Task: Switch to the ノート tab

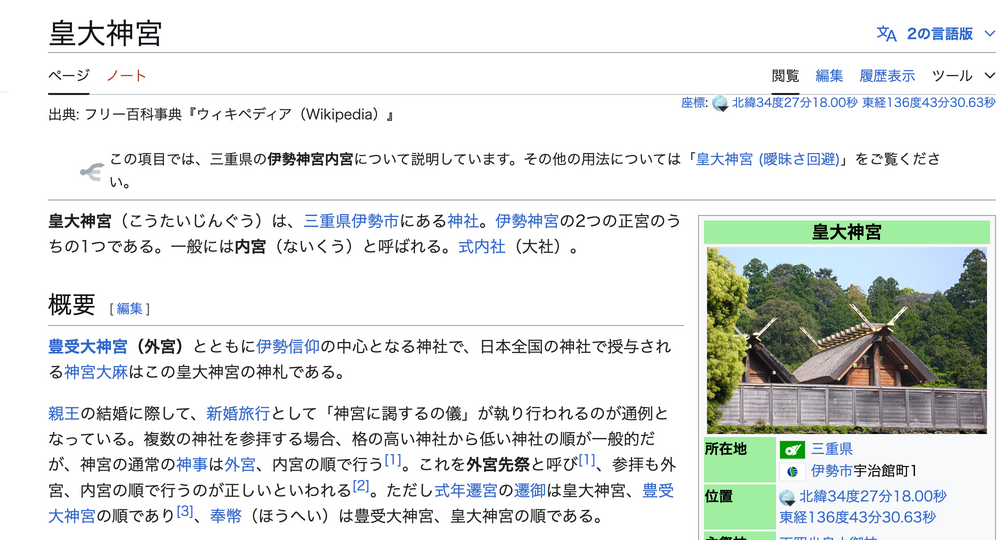Action: [126, 76]
